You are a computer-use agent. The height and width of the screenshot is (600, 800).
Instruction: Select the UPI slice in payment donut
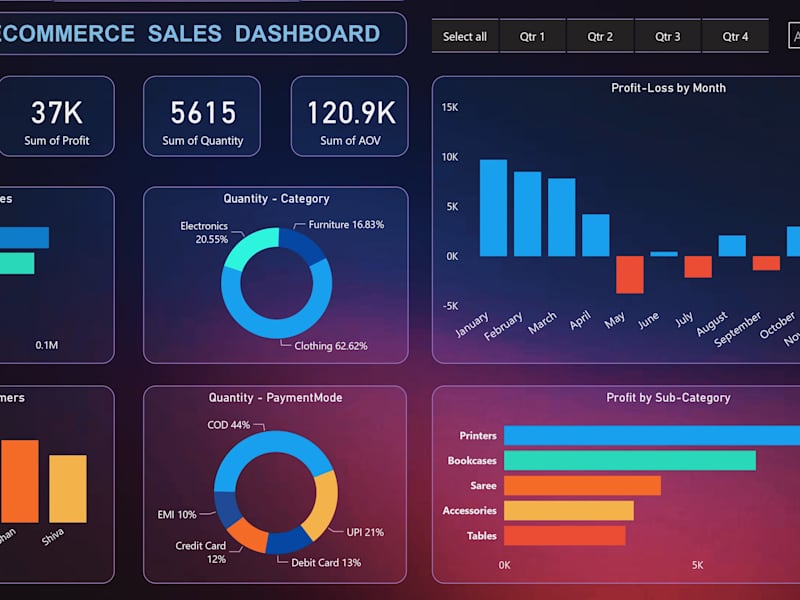(324, 503)
